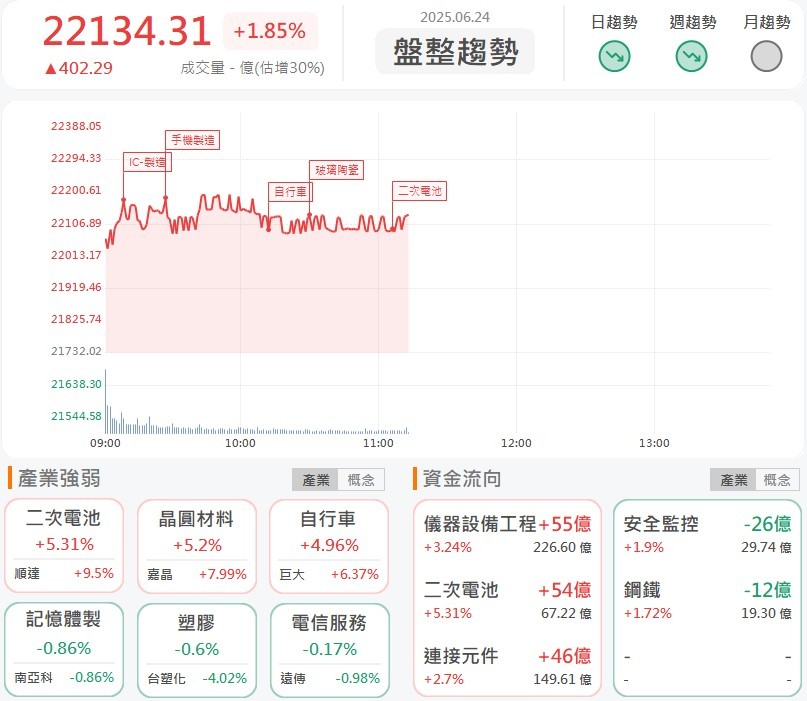
Task: Click stock 嘉晶 +7.99% row
Action: 197,574
